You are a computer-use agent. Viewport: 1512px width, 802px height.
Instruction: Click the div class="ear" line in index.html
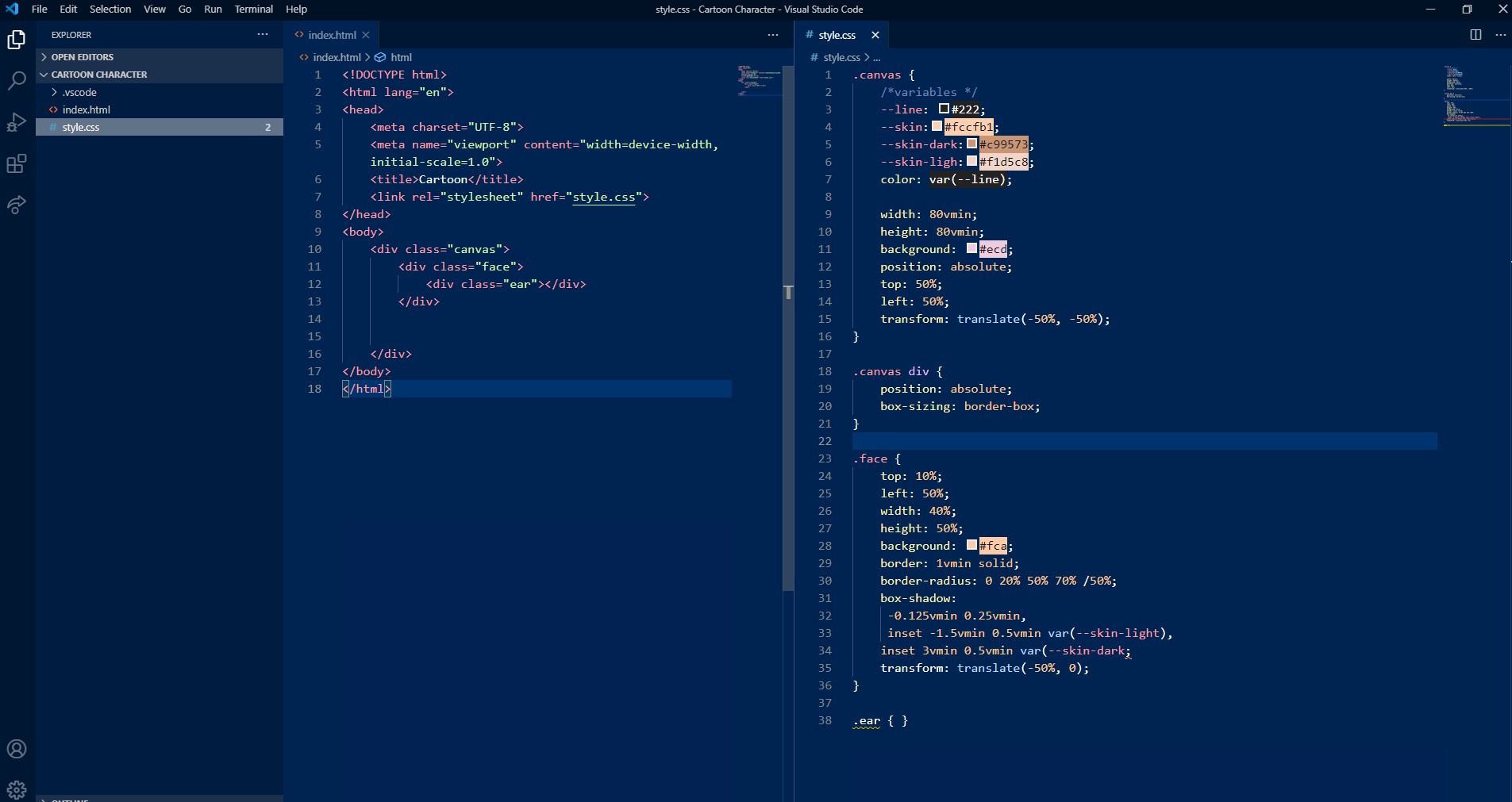tap(506, 284)
